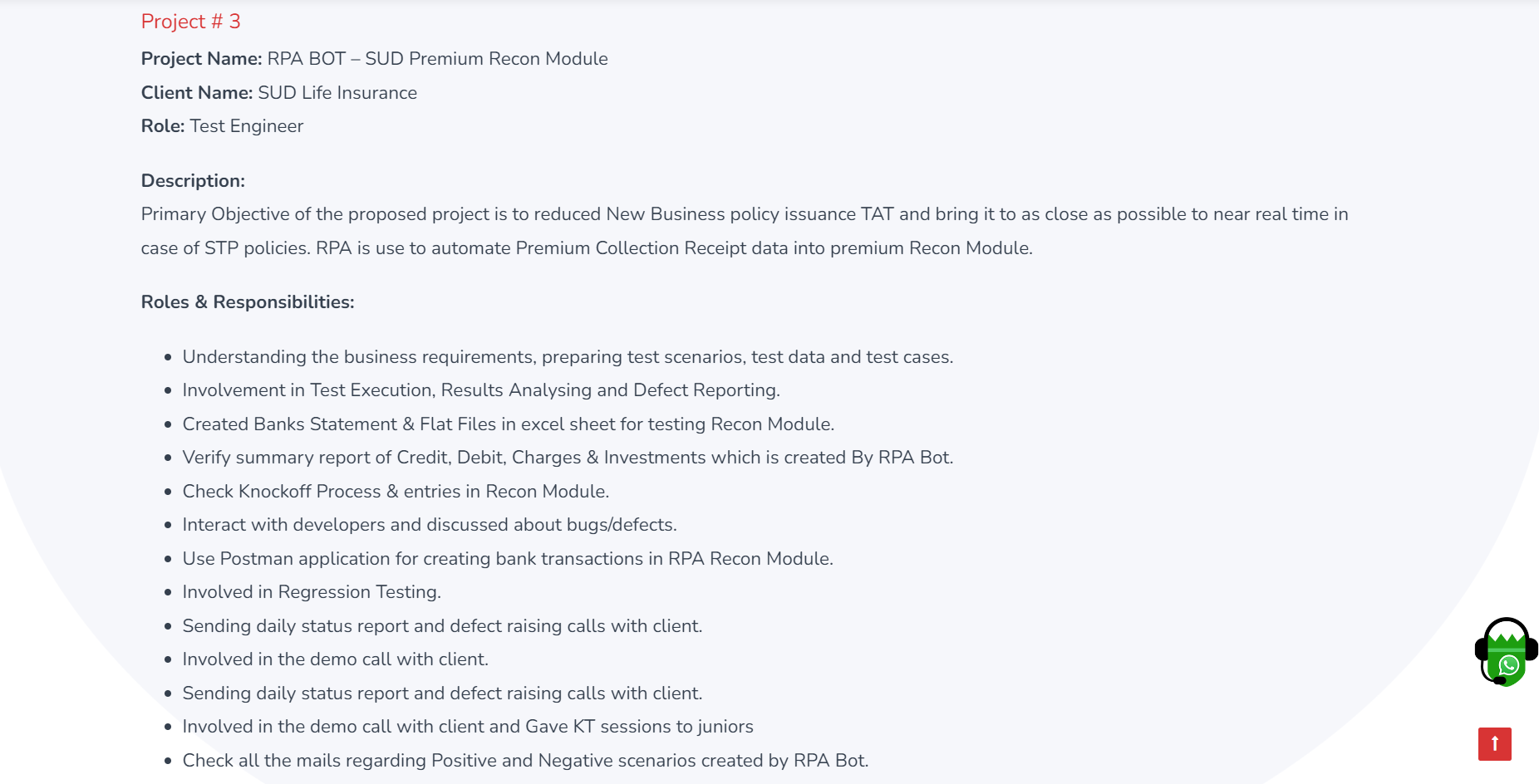Click the "Interact with developers" bullet

coord(430,525)
